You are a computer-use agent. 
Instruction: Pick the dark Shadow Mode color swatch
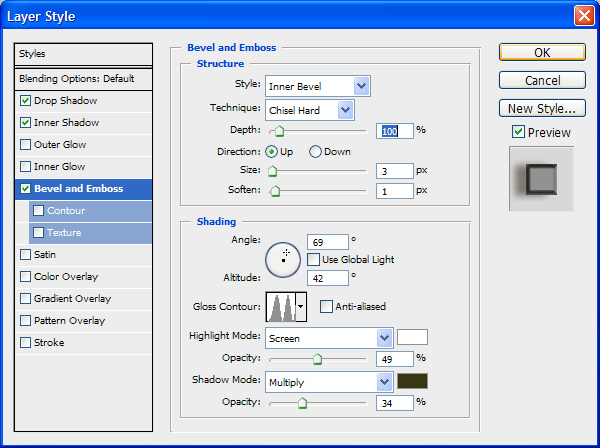pyautogui.click(x=412, y=381)
